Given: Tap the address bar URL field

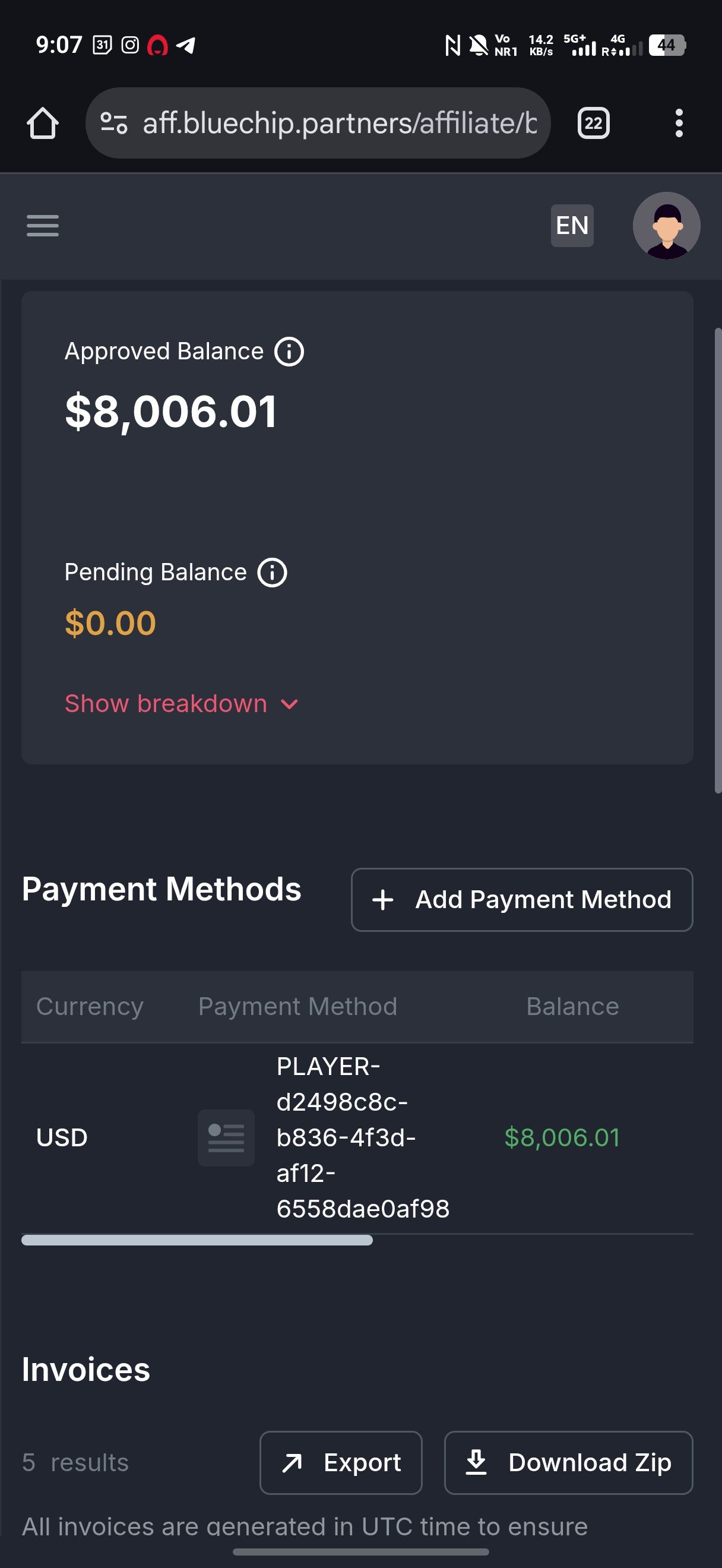Looking at the screenshot, I should (x=340, y=124).
